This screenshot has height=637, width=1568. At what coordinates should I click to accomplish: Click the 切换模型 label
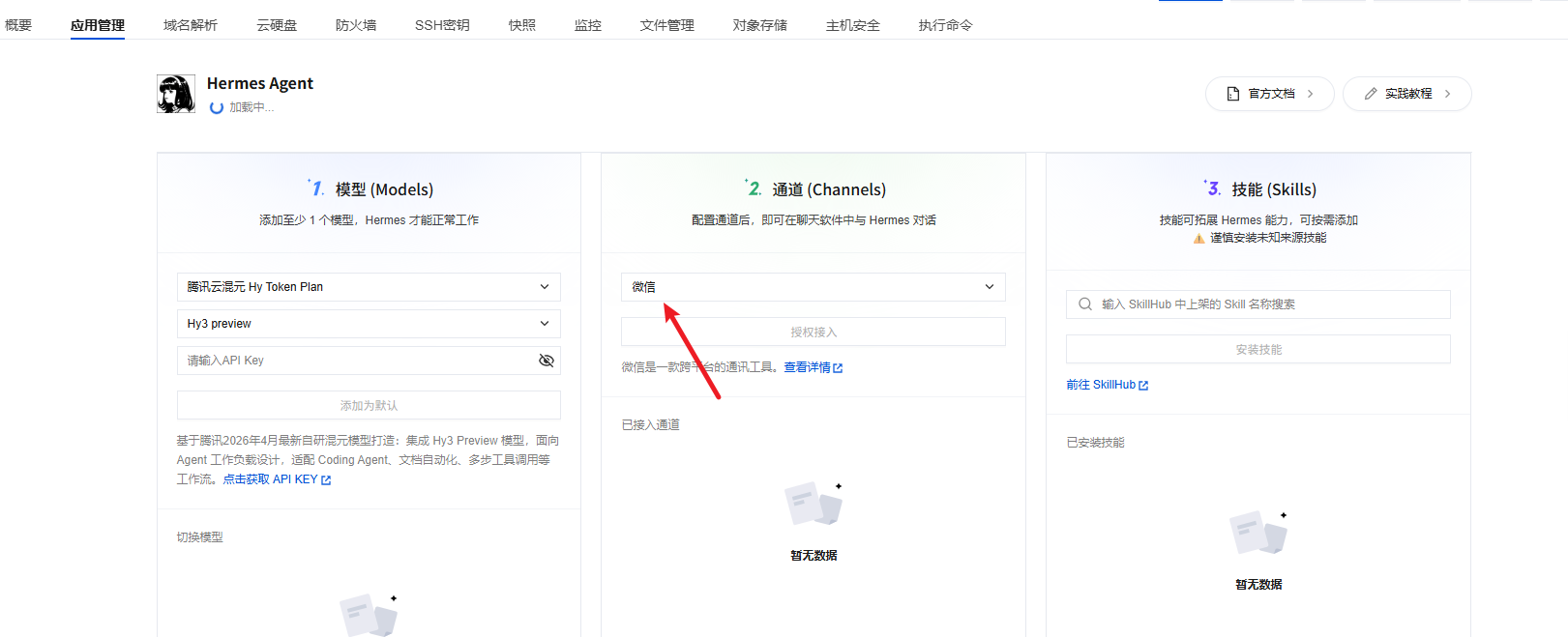coord(199,537)
